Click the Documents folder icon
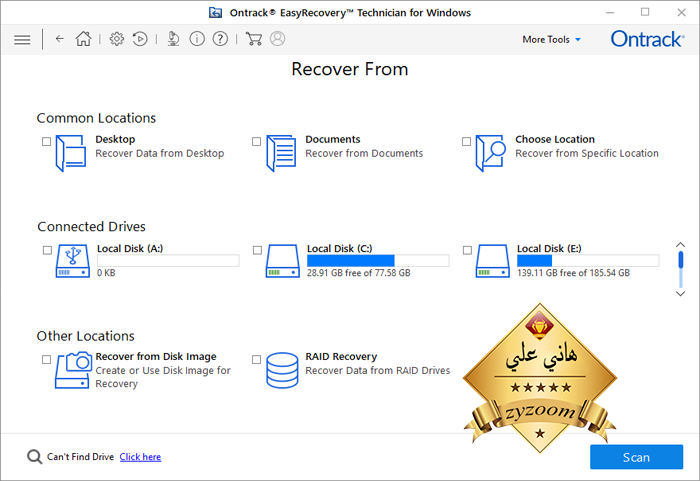 (x=281, y=153)
